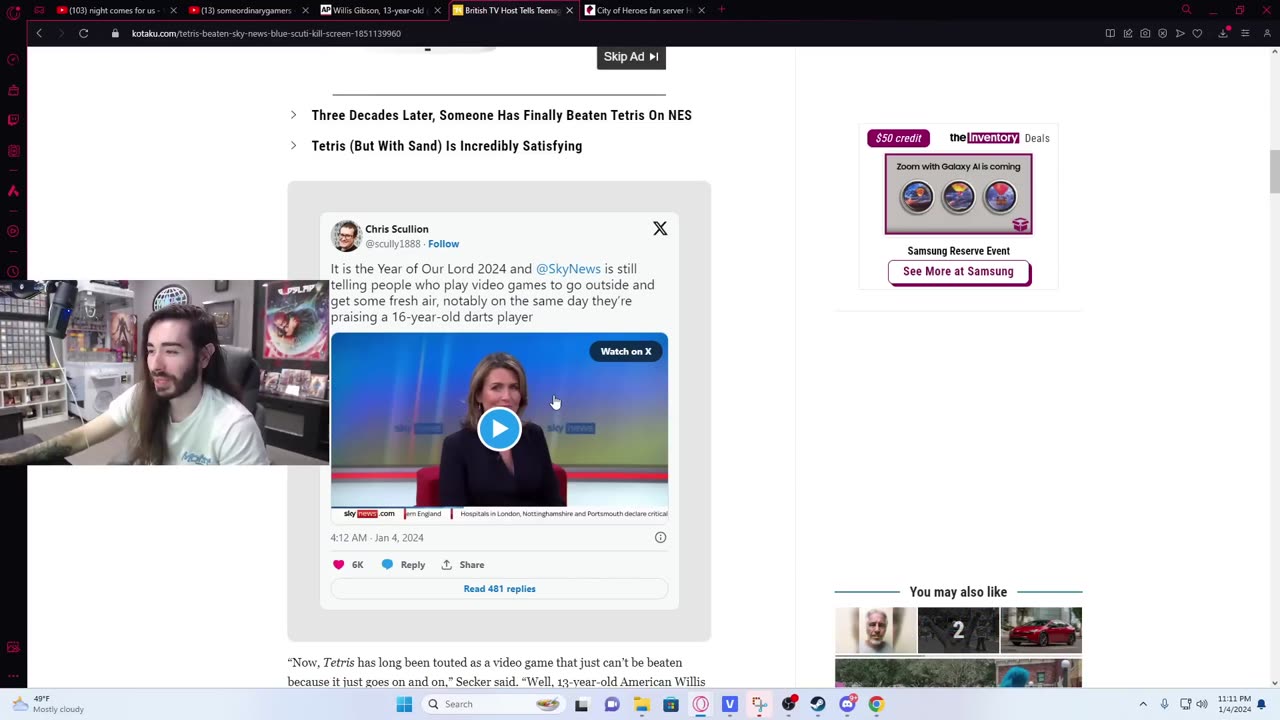Screen dimensions: 1280x720
Task: Open Discord from the taskbar
Action: [847, 704]
